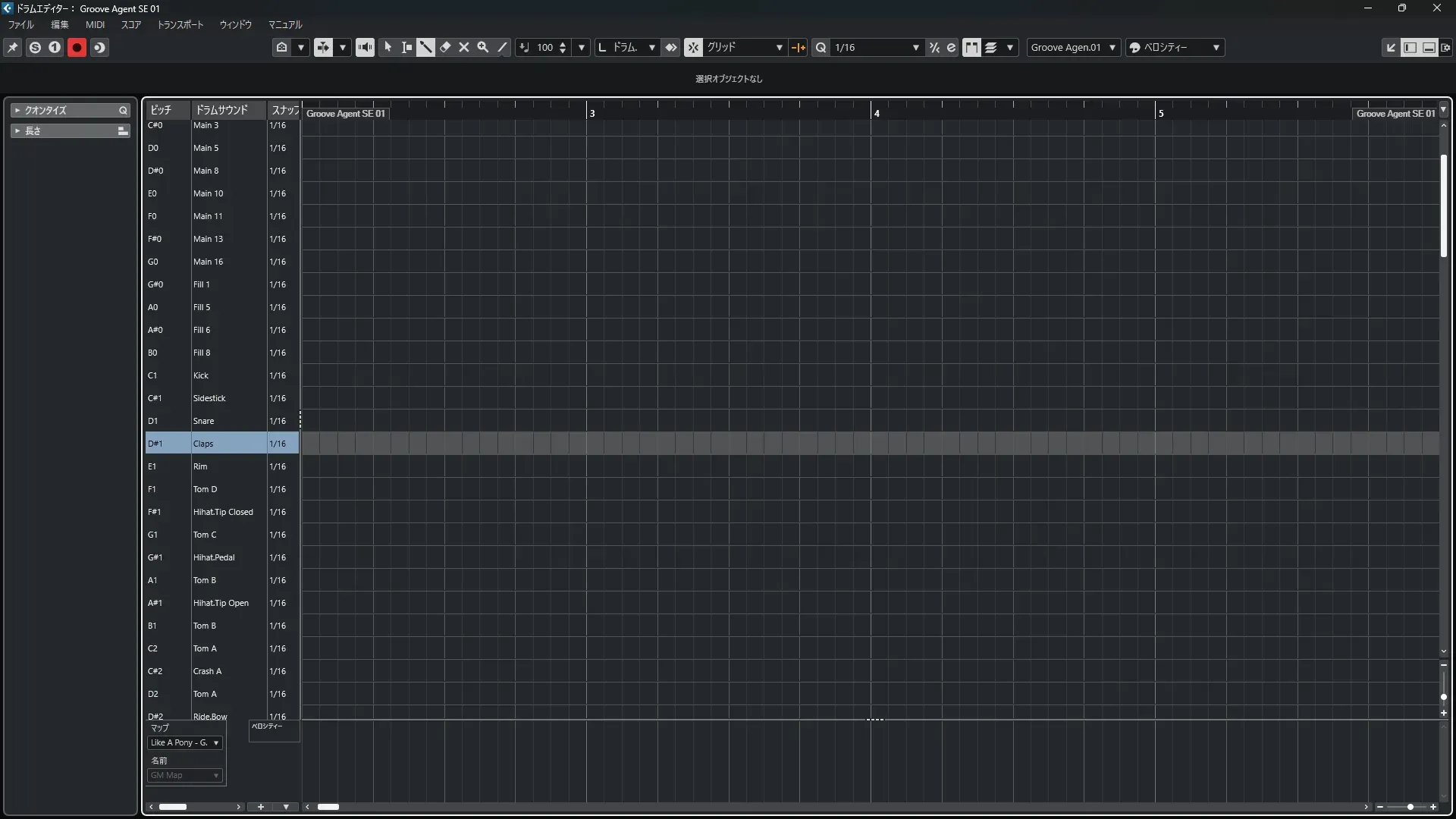
Task: Toggle Solo Editor button
Action: coord(35,47)
